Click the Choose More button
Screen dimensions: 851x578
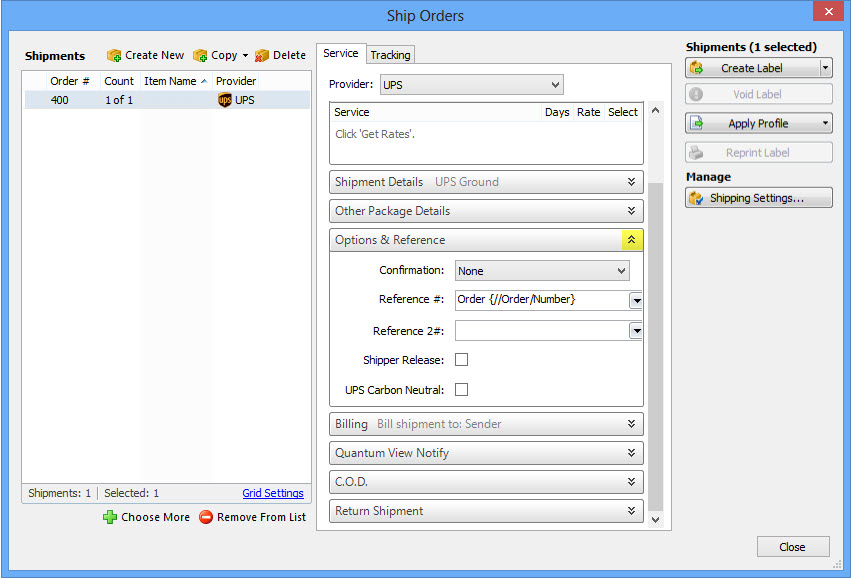(147, 517)
